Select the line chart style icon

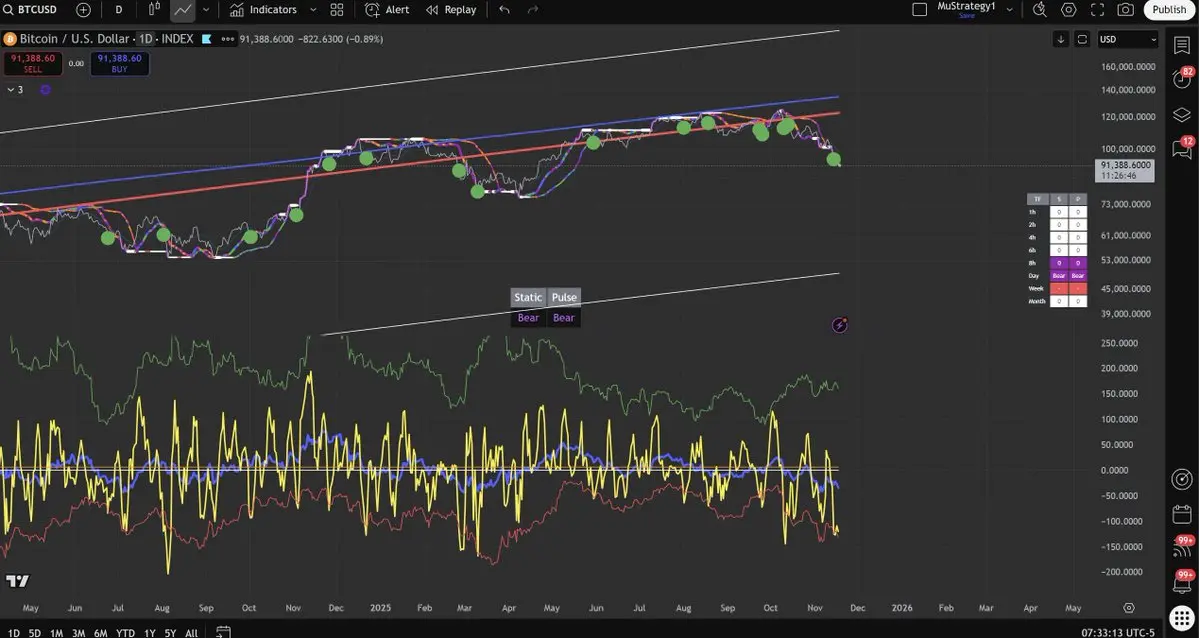tap(182, 10)
